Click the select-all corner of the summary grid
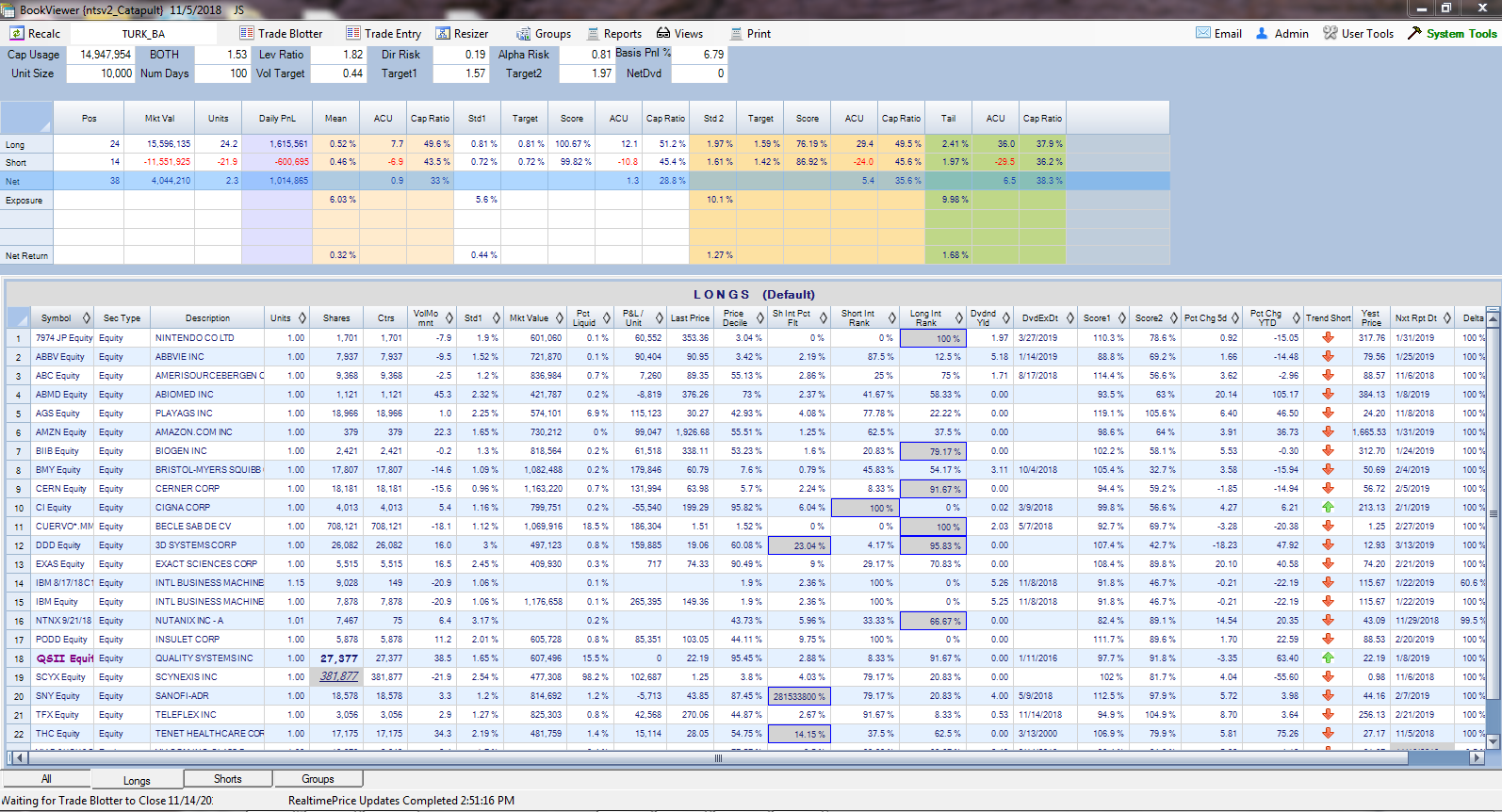The width and height of the screenshot is (1502, 812). pyautogui.click(x=26, y=118)
